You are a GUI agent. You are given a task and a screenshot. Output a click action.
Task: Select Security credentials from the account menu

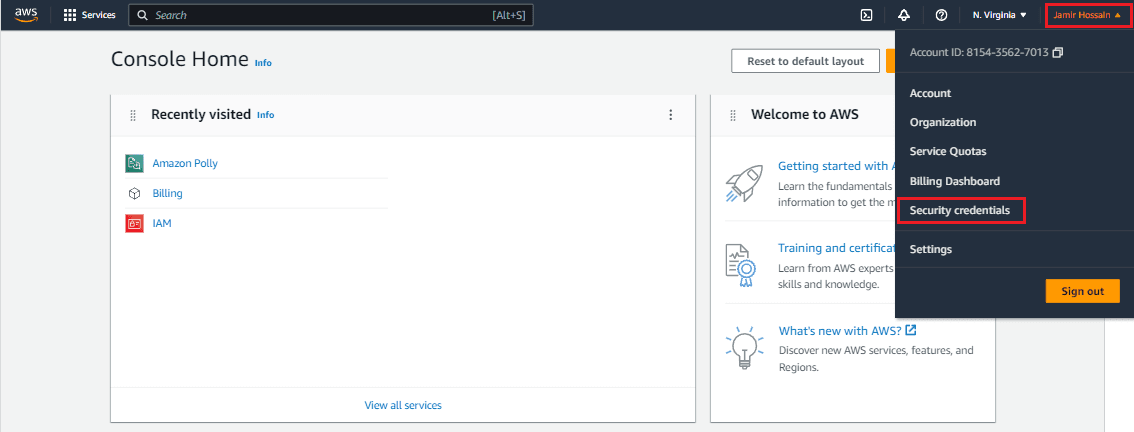coord(960,211)
